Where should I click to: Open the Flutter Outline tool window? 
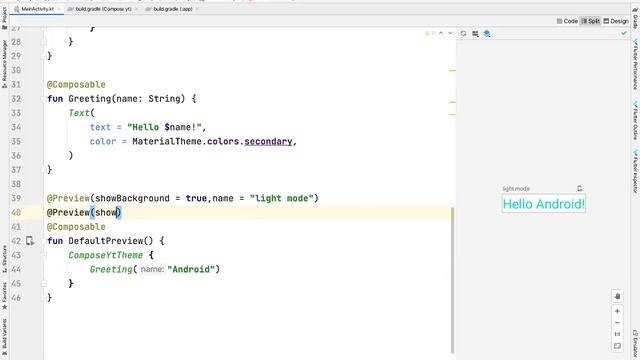coord(636,120)
